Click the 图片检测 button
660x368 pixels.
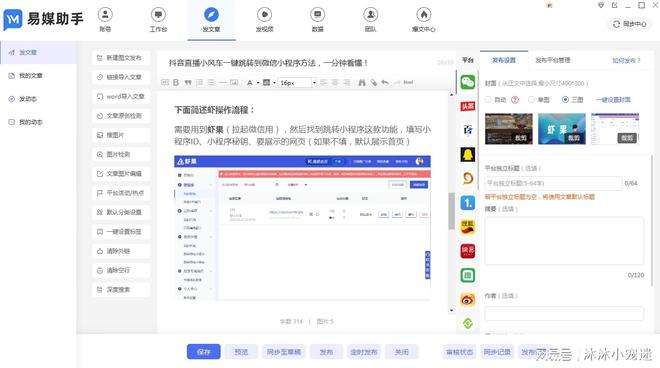point(121,155)
